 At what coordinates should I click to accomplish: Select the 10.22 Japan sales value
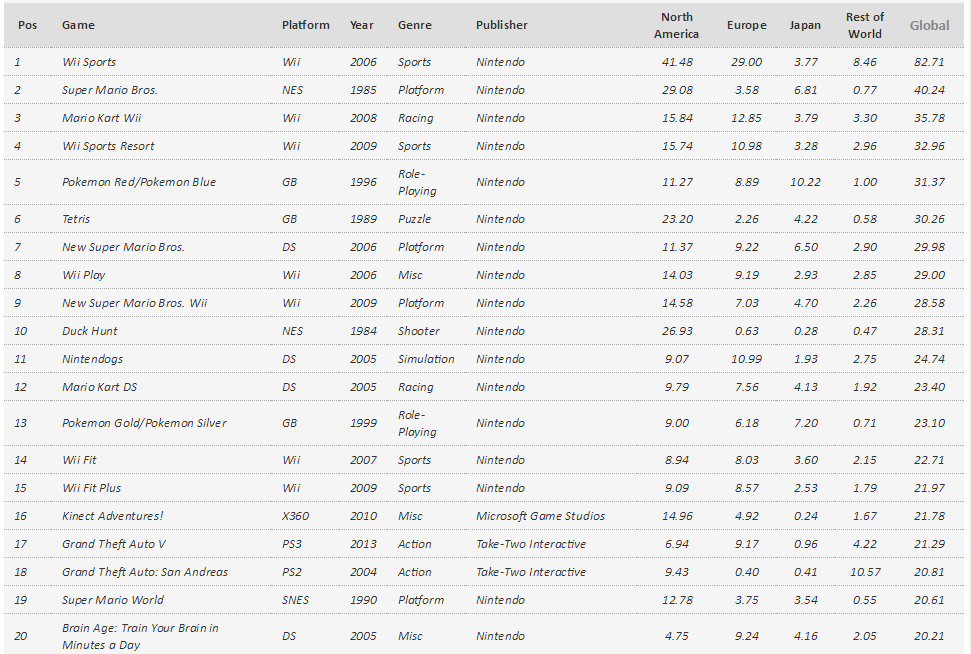(805, 182)
